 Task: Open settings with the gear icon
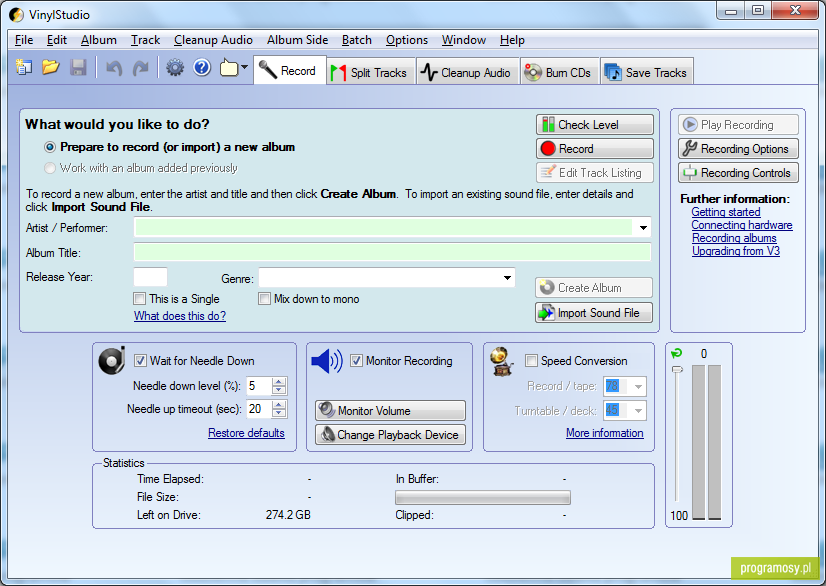[x=175, y=67]
